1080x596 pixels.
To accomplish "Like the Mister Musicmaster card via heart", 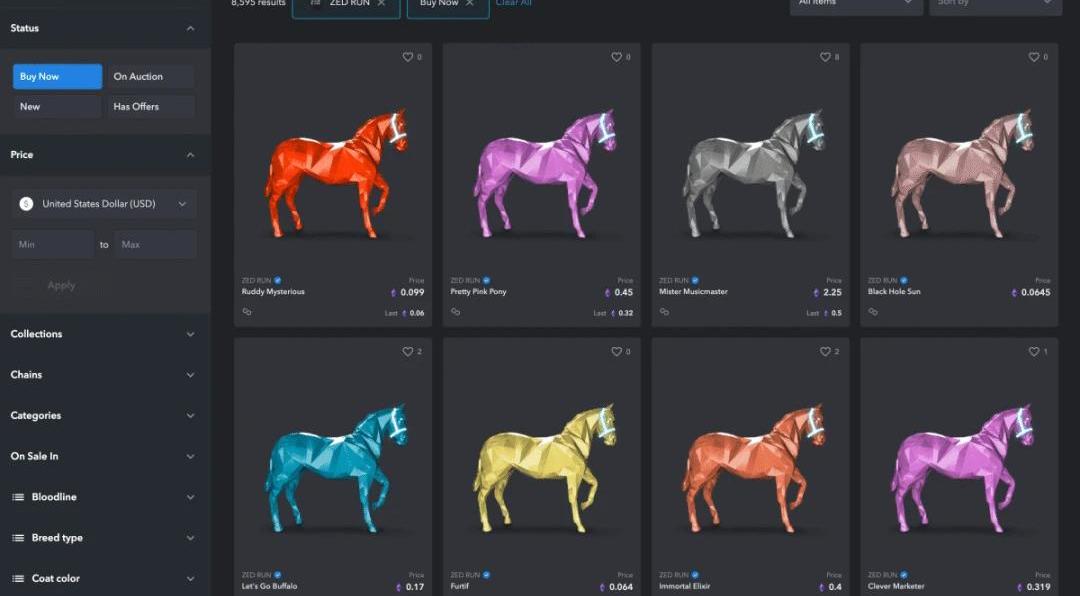I will [x=825, y=57].
